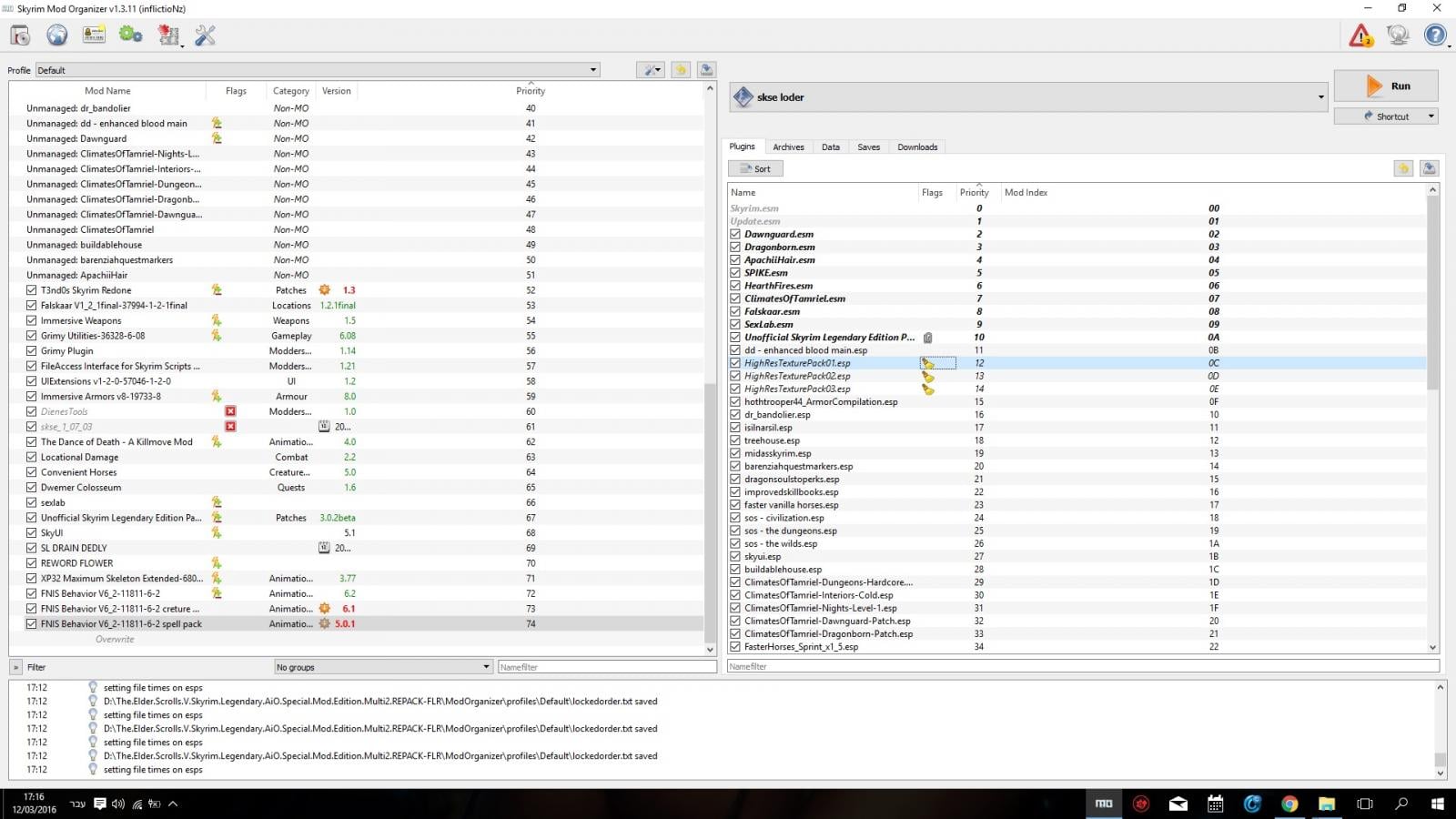1456x819 pixels.
Task: Open the taskbar search icon
Action: click(x=1401, y=804)
